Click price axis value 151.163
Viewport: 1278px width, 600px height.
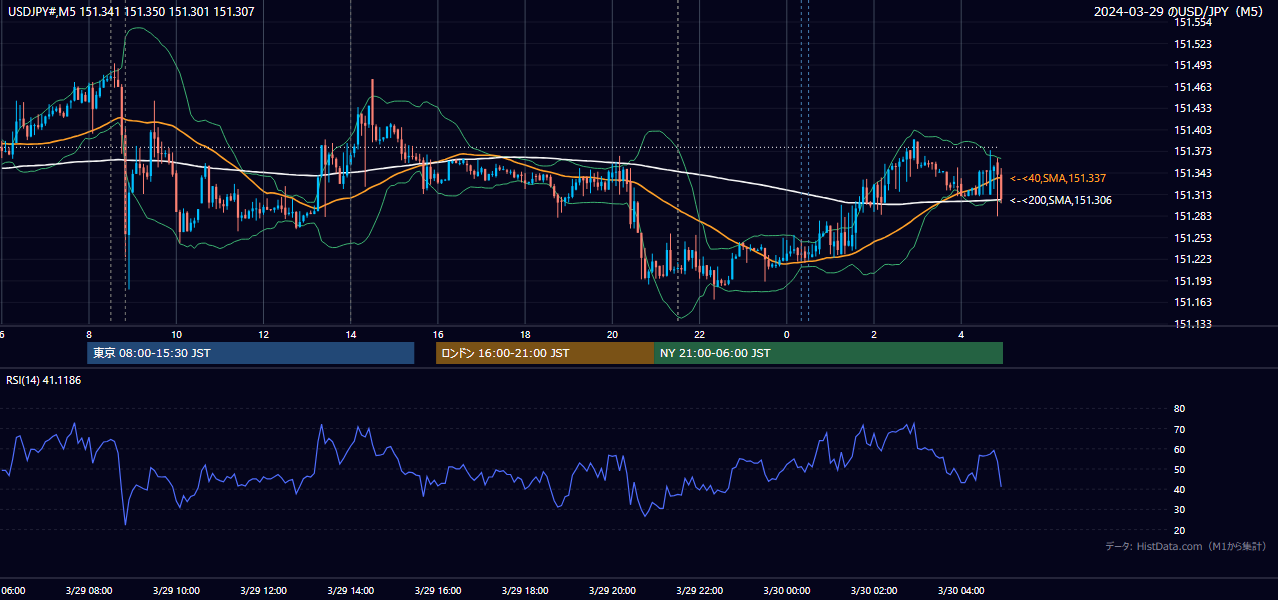click(1192, 302)
